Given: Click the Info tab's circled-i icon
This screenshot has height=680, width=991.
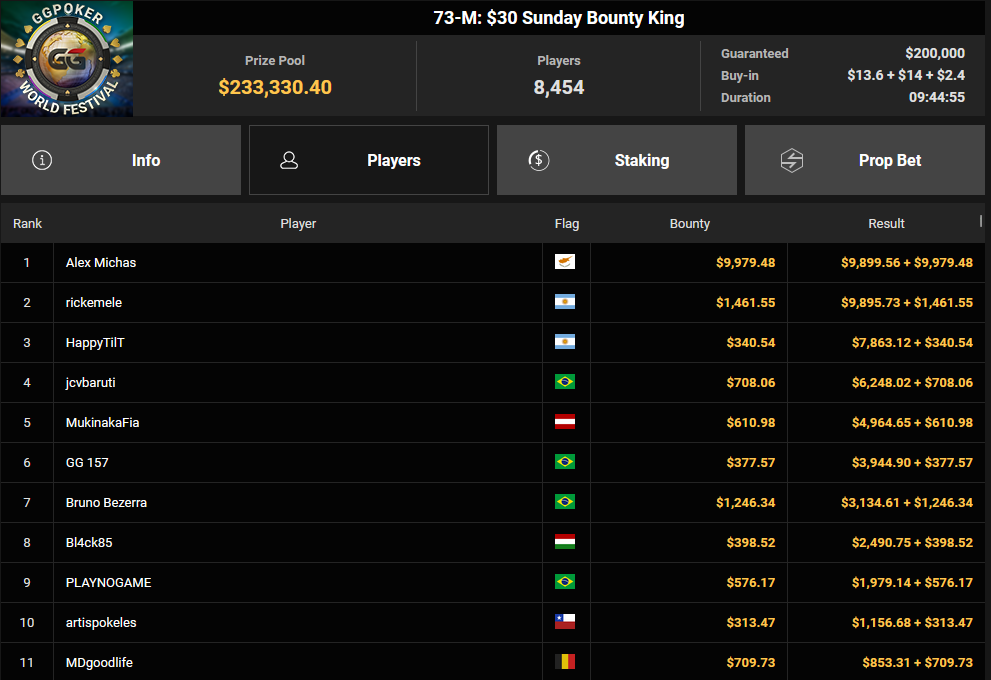Looking at the screenshot, I should click(x=42, y=160).
